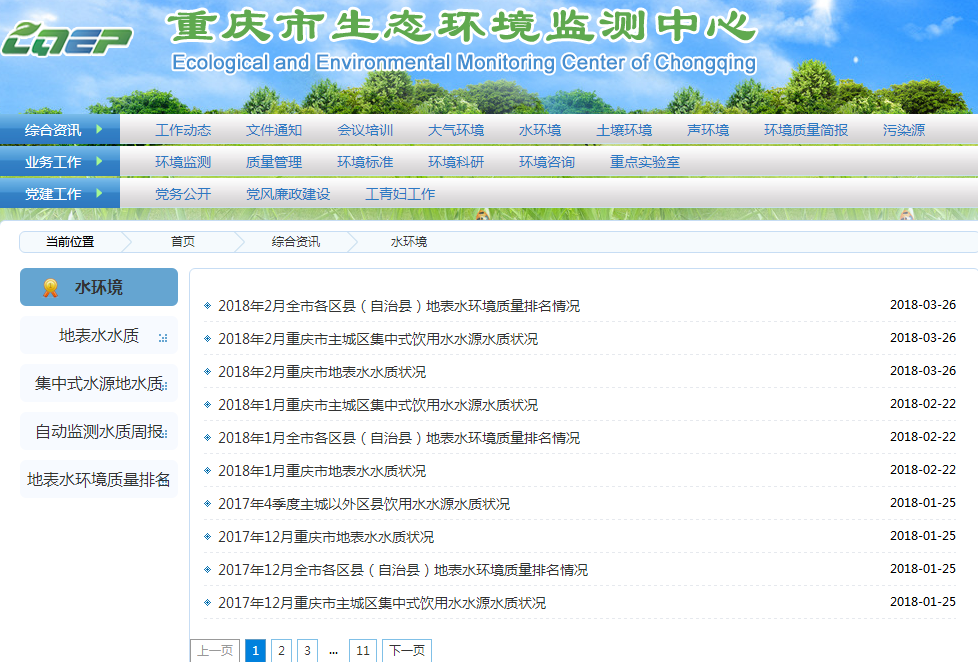Viewport: 978px width, 662px height.
Task: Select 环境咨询 menu item
Action: point(547,162)
